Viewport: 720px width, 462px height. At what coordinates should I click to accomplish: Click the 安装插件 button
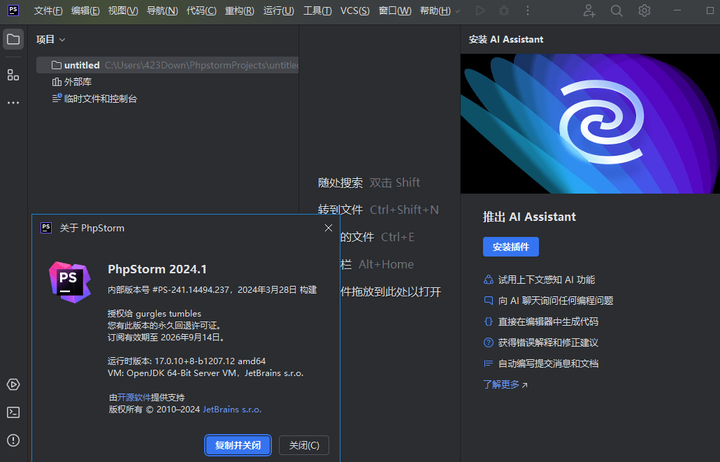(511, 247)
